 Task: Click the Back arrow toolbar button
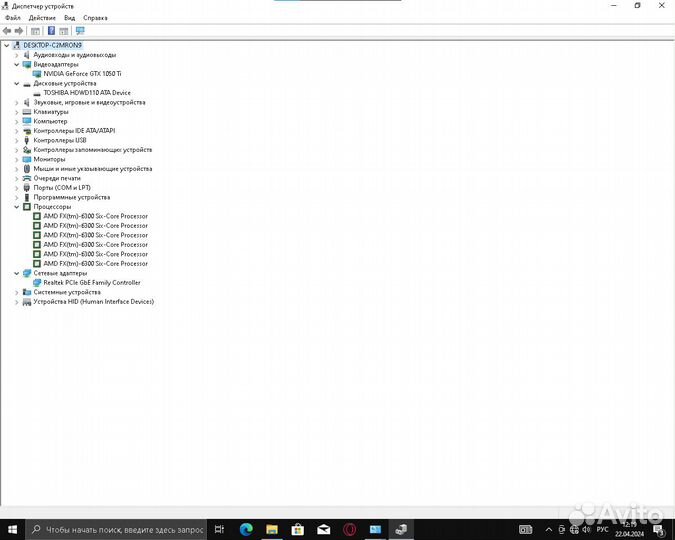7,31
